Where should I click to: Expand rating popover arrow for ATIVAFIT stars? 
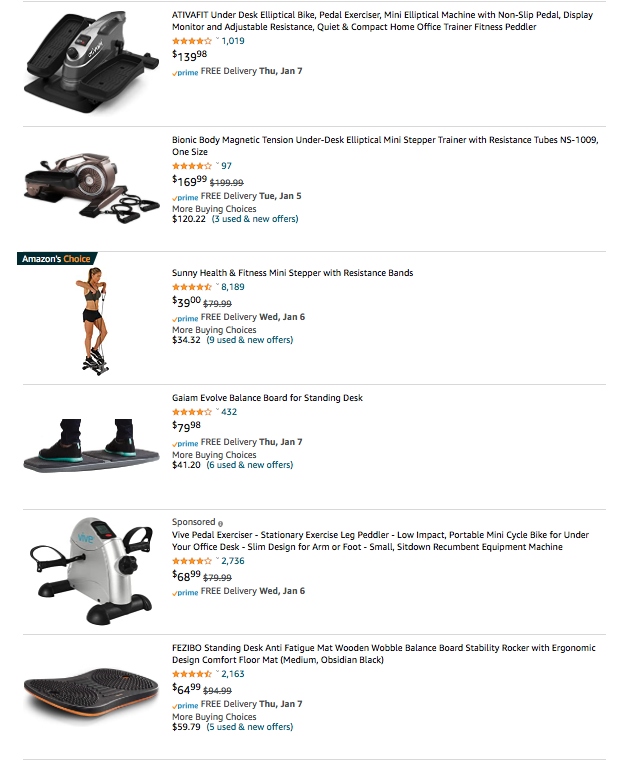click(x=217, y=40)
